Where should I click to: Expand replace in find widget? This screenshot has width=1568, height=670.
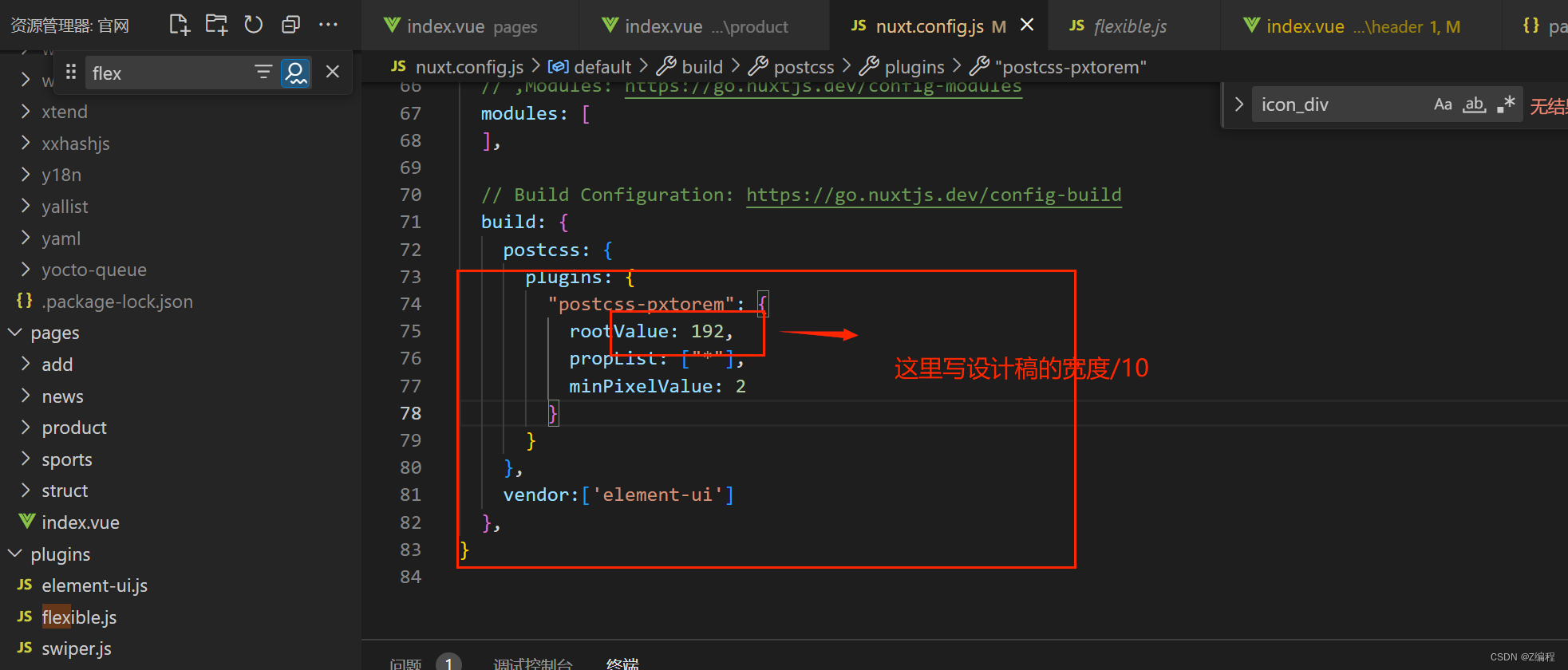1238,104
